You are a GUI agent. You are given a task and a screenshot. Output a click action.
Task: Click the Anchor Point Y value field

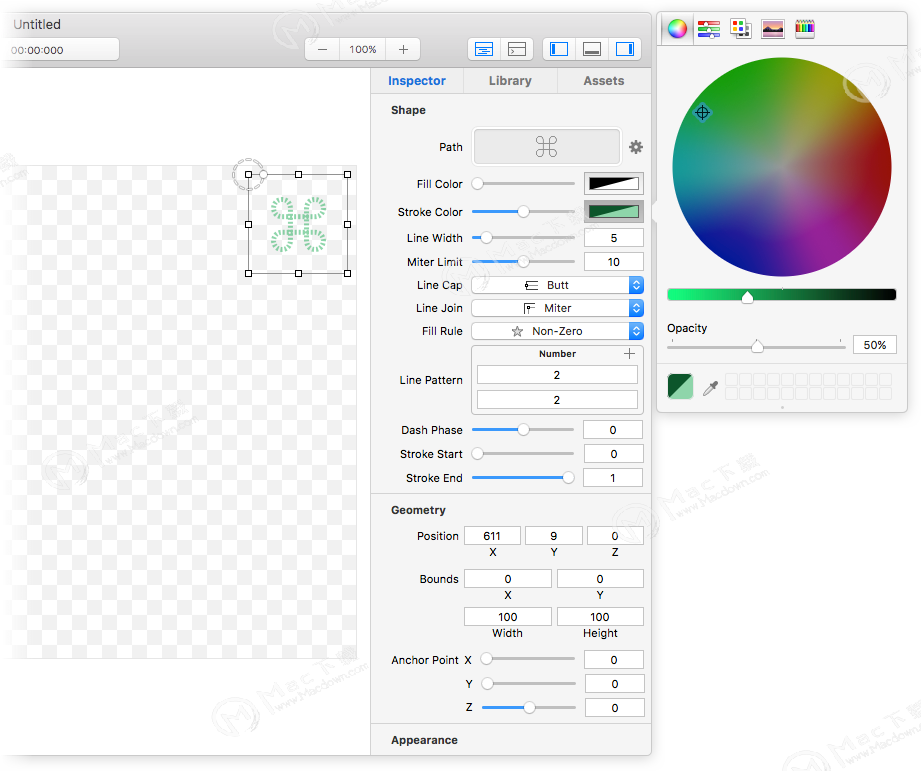point(614,684)
